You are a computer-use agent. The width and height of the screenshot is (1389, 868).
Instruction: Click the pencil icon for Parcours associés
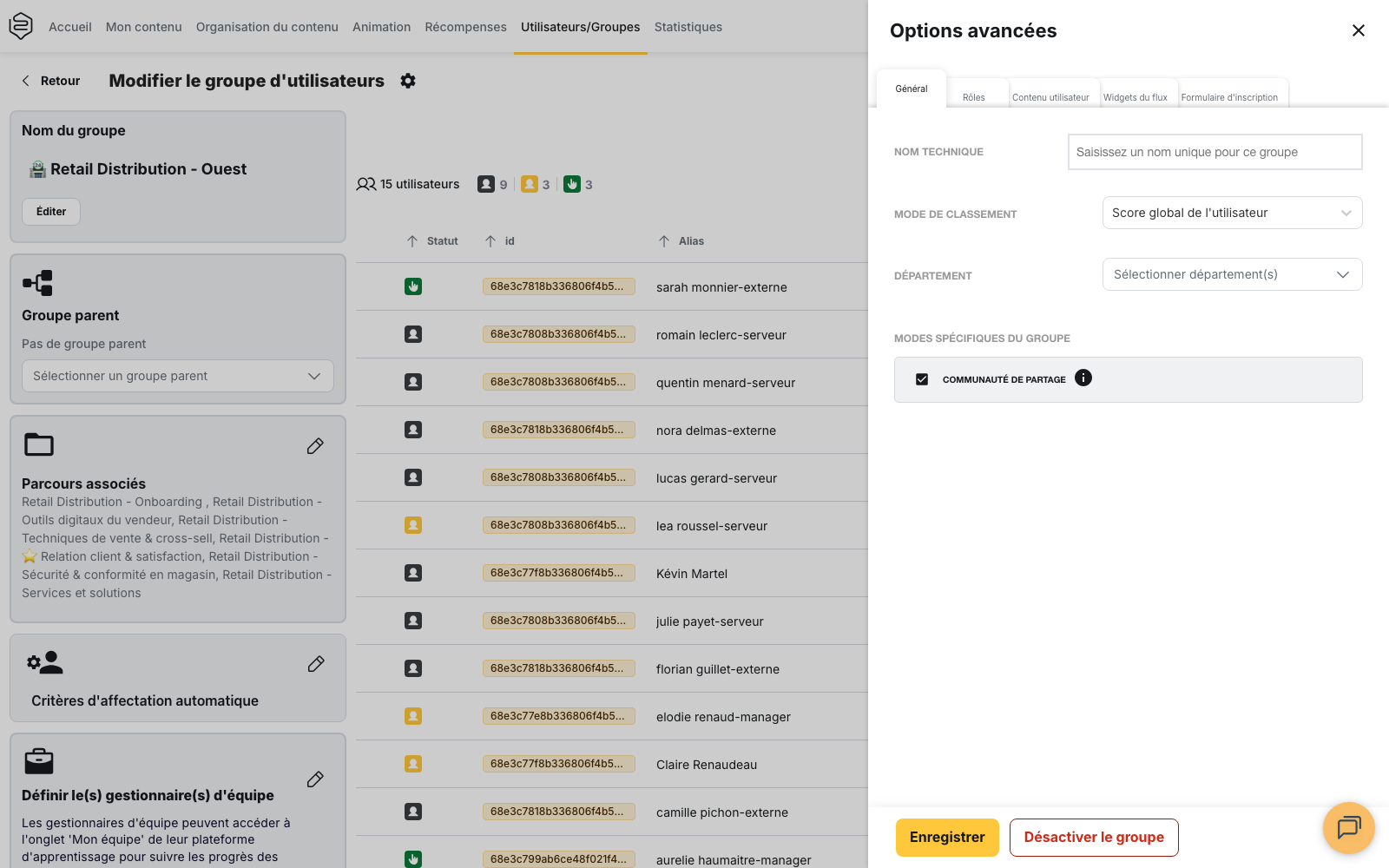coord(315,446)
